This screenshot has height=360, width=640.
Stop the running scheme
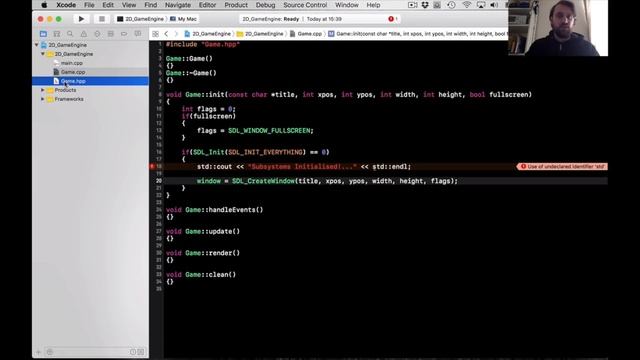pyautogui.click(x=102, y=19)
